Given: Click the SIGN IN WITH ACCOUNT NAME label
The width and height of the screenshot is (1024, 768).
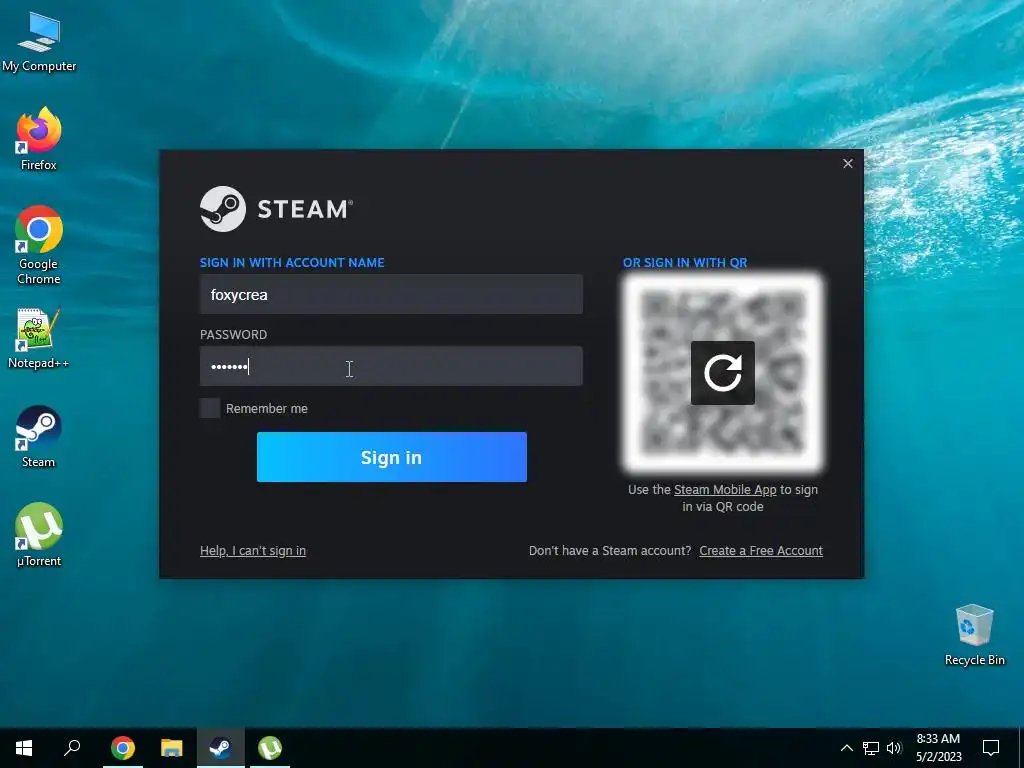Looking at the screenshot, I should (x=292, y=263).
